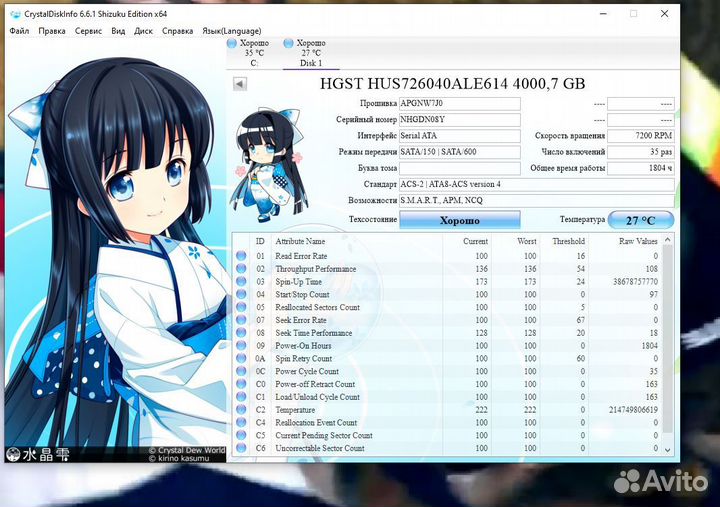Screen dimensions: 720x507
Task: Click the Хорошо health status button
Action: click(460, 220)
